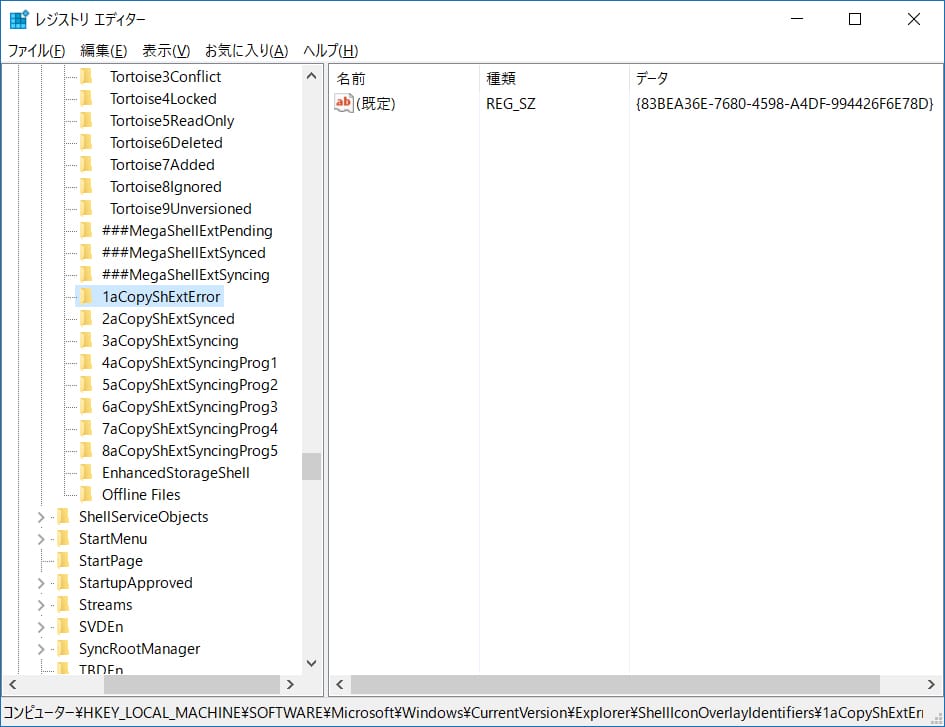Click the 名前 column header
The image size is (945, 727).
click(x=404, y=78)
